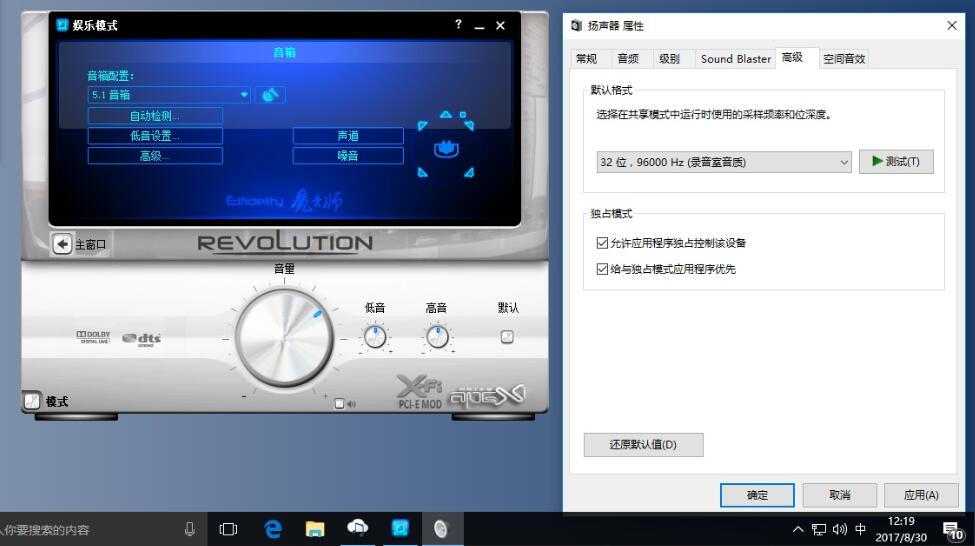Screen dimensions: 975x546
Task: Switch to the Sound Blaster tab
Action: [735, 59]
